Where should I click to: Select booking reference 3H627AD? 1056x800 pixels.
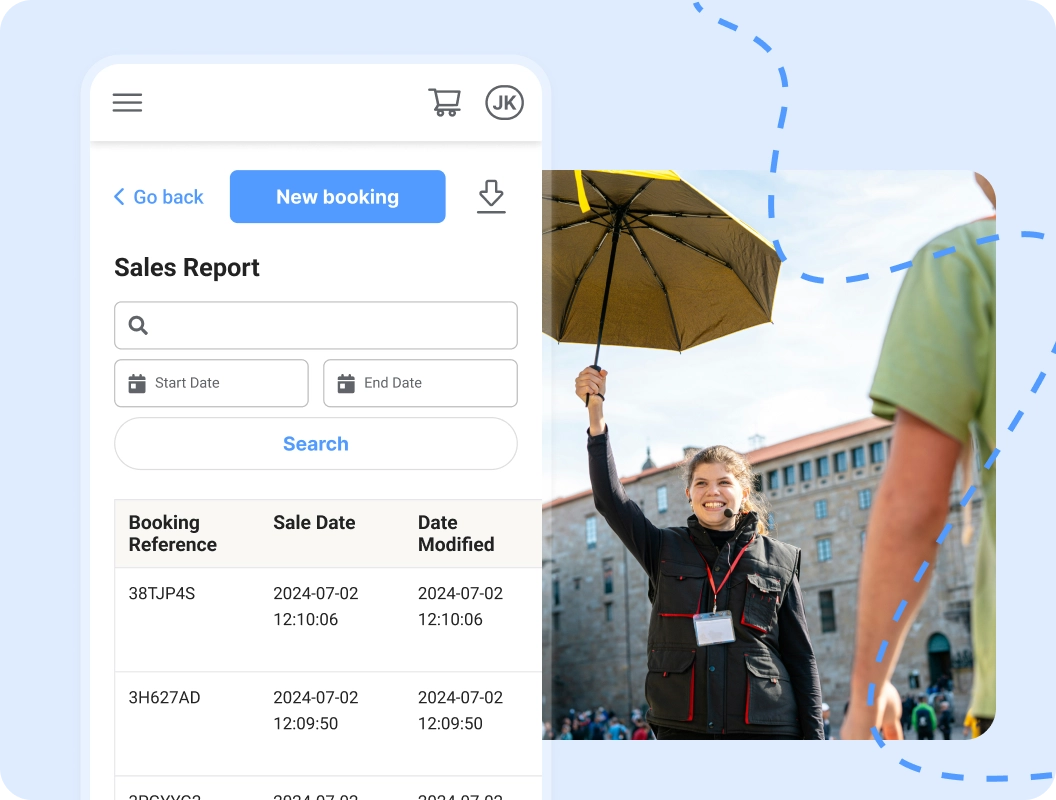click(164, 698)
